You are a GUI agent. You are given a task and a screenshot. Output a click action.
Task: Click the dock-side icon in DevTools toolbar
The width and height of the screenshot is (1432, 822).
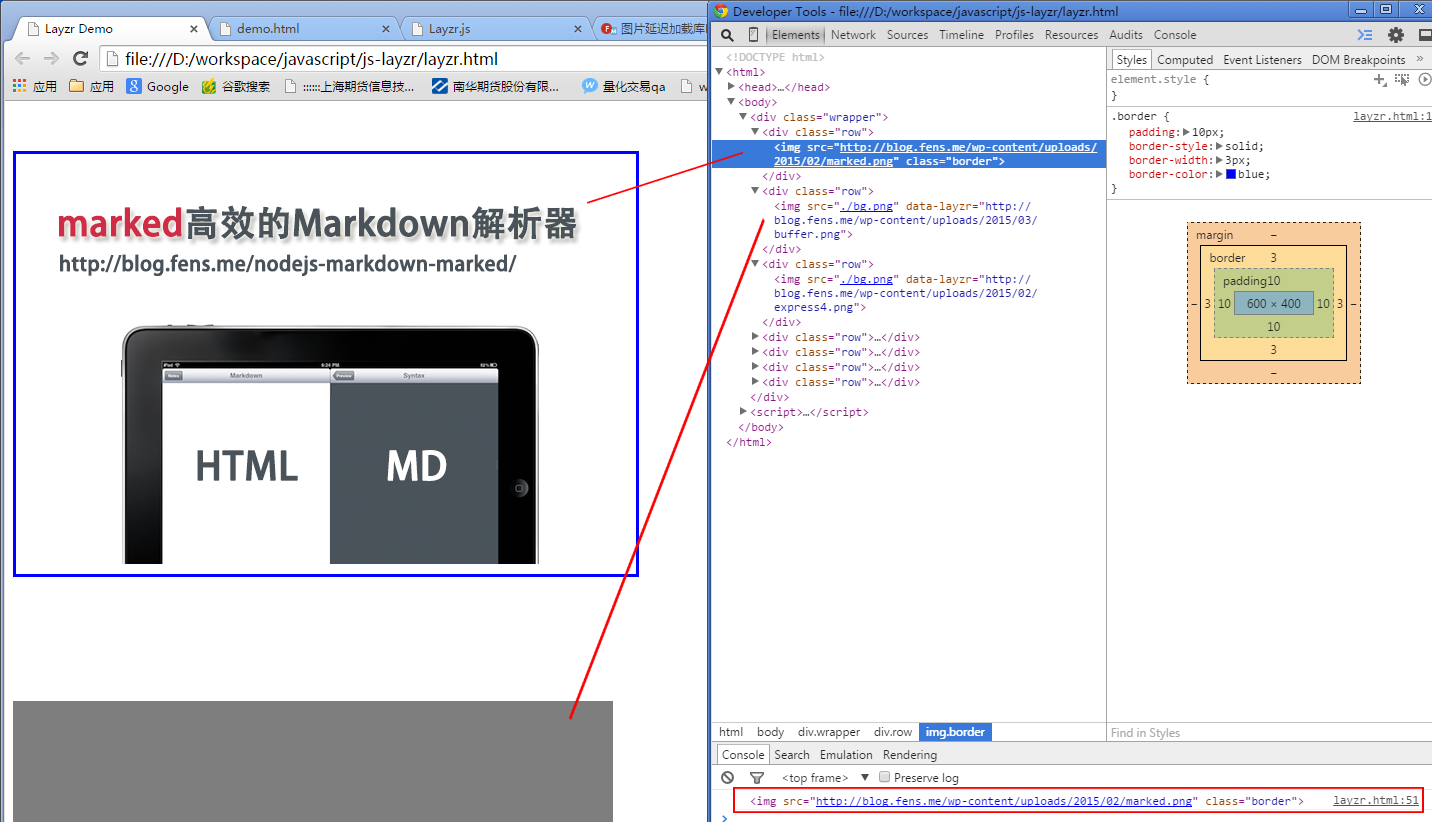pyautogui.click(x=1424, y=35)
